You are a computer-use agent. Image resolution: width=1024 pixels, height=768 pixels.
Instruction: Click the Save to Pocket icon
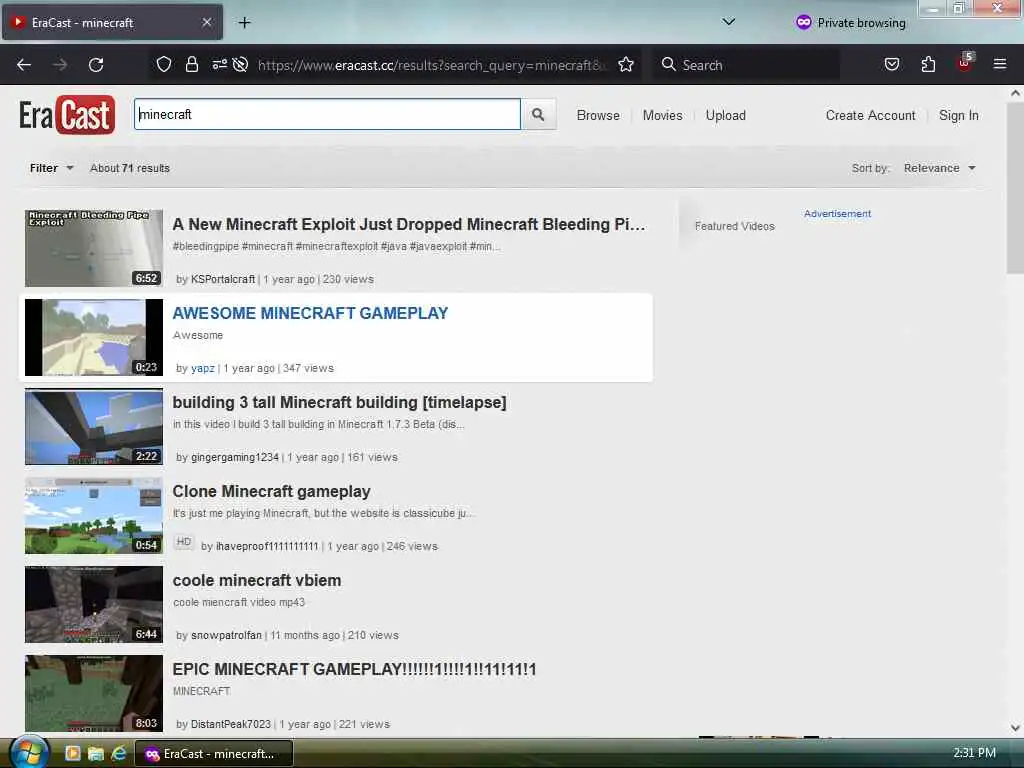(892, 65)
